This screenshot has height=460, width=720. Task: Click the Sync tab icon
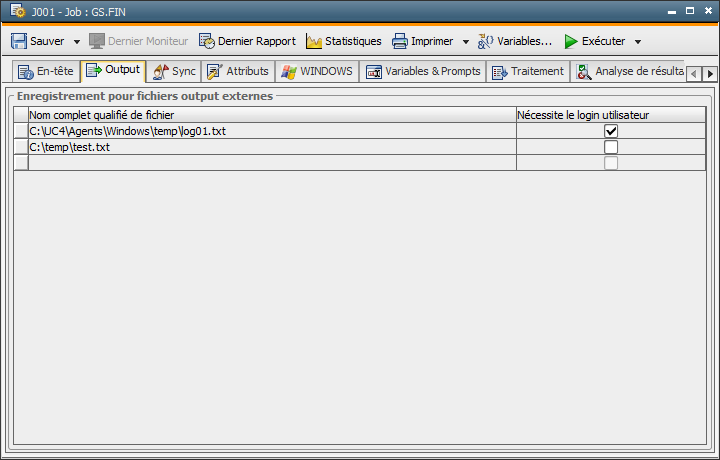[161, 72]
